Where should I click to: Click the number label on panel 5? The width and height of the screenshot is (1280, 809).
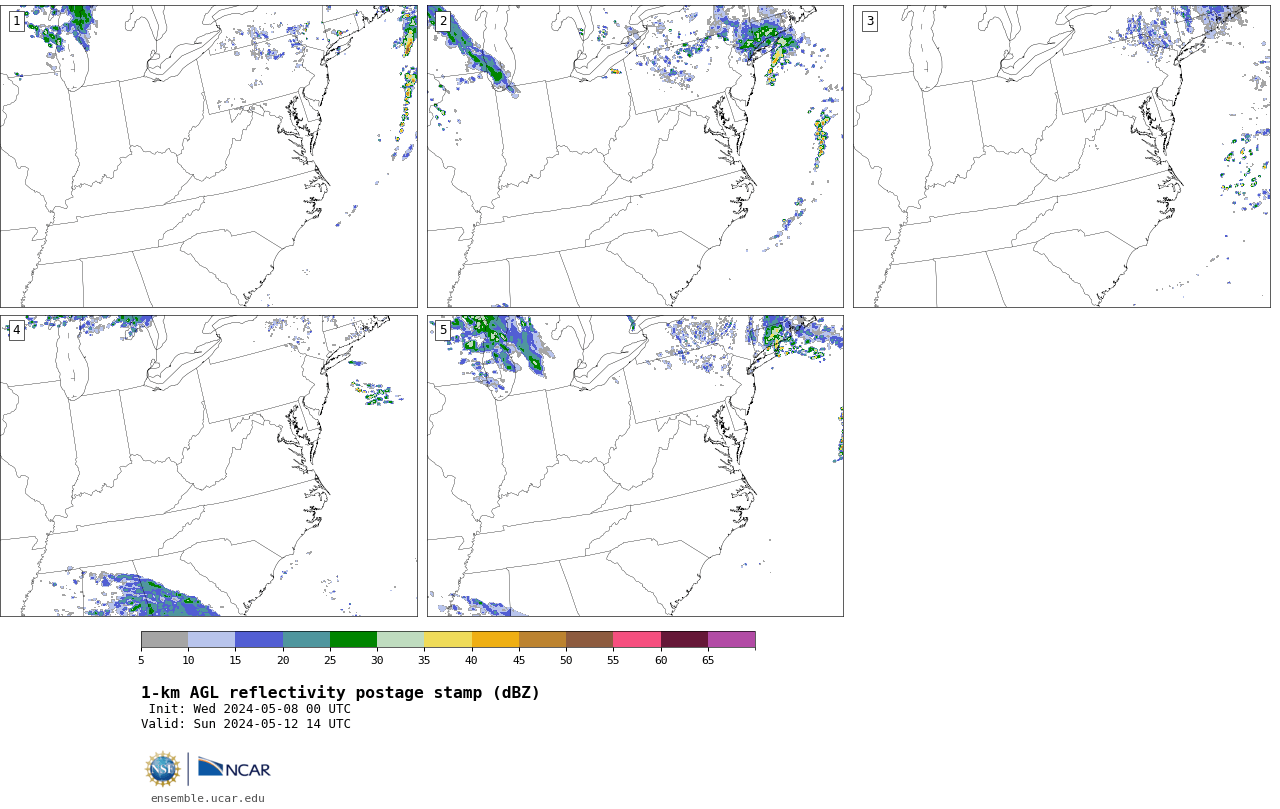pos(443,330)
